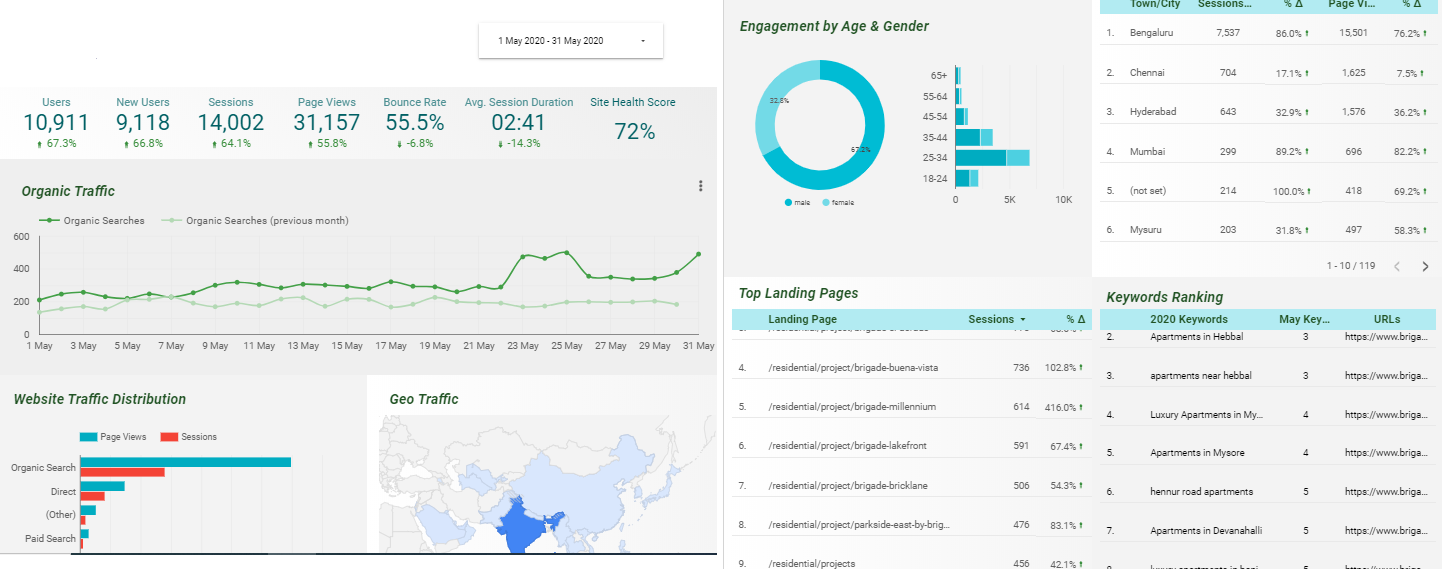The image size is (1450, 578).
Task: Click /residential/project/brigade-millennium landing page
Action: (x=851, y=407)
